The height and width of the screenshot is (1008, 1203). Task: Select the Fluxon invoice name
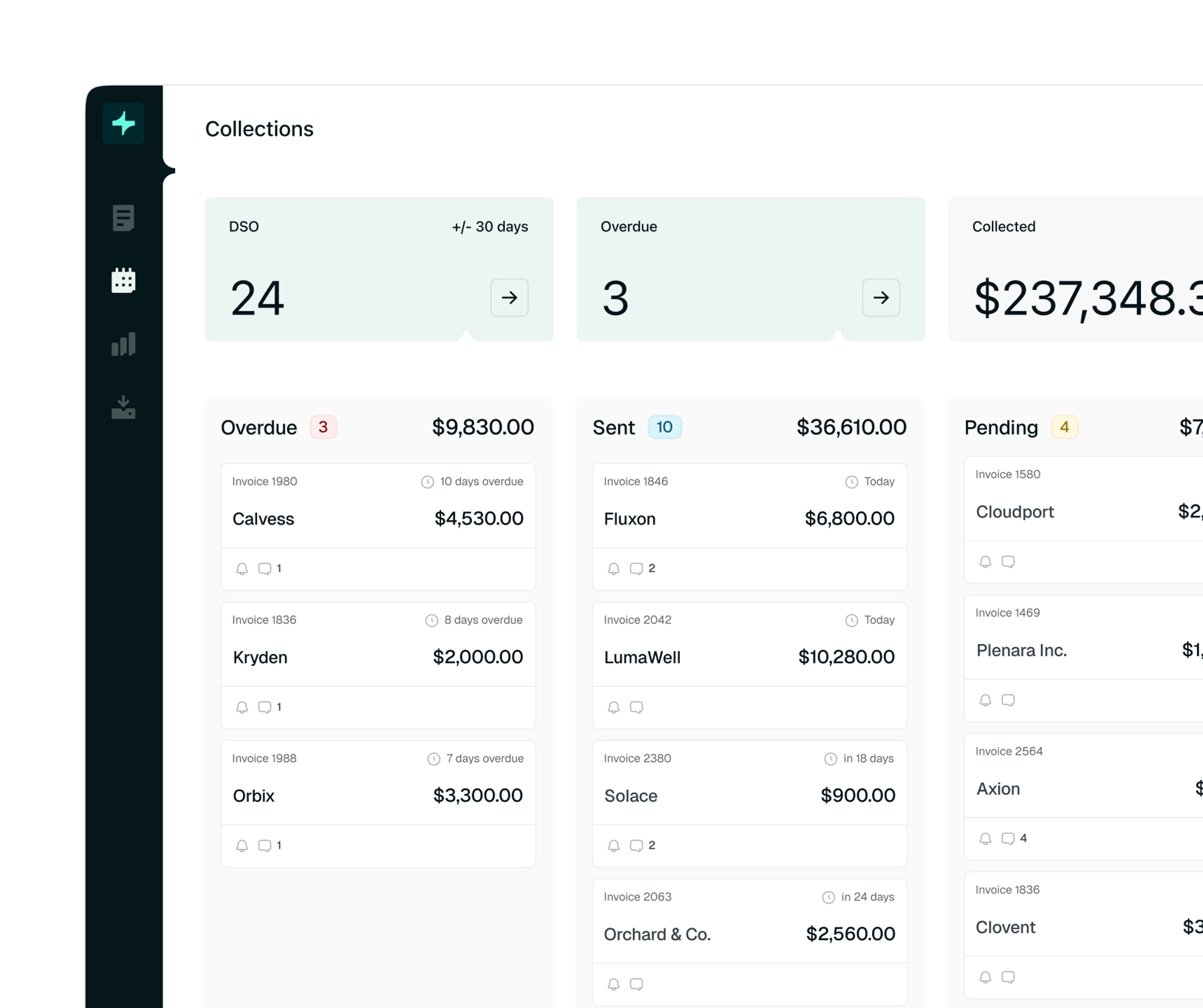630,519
